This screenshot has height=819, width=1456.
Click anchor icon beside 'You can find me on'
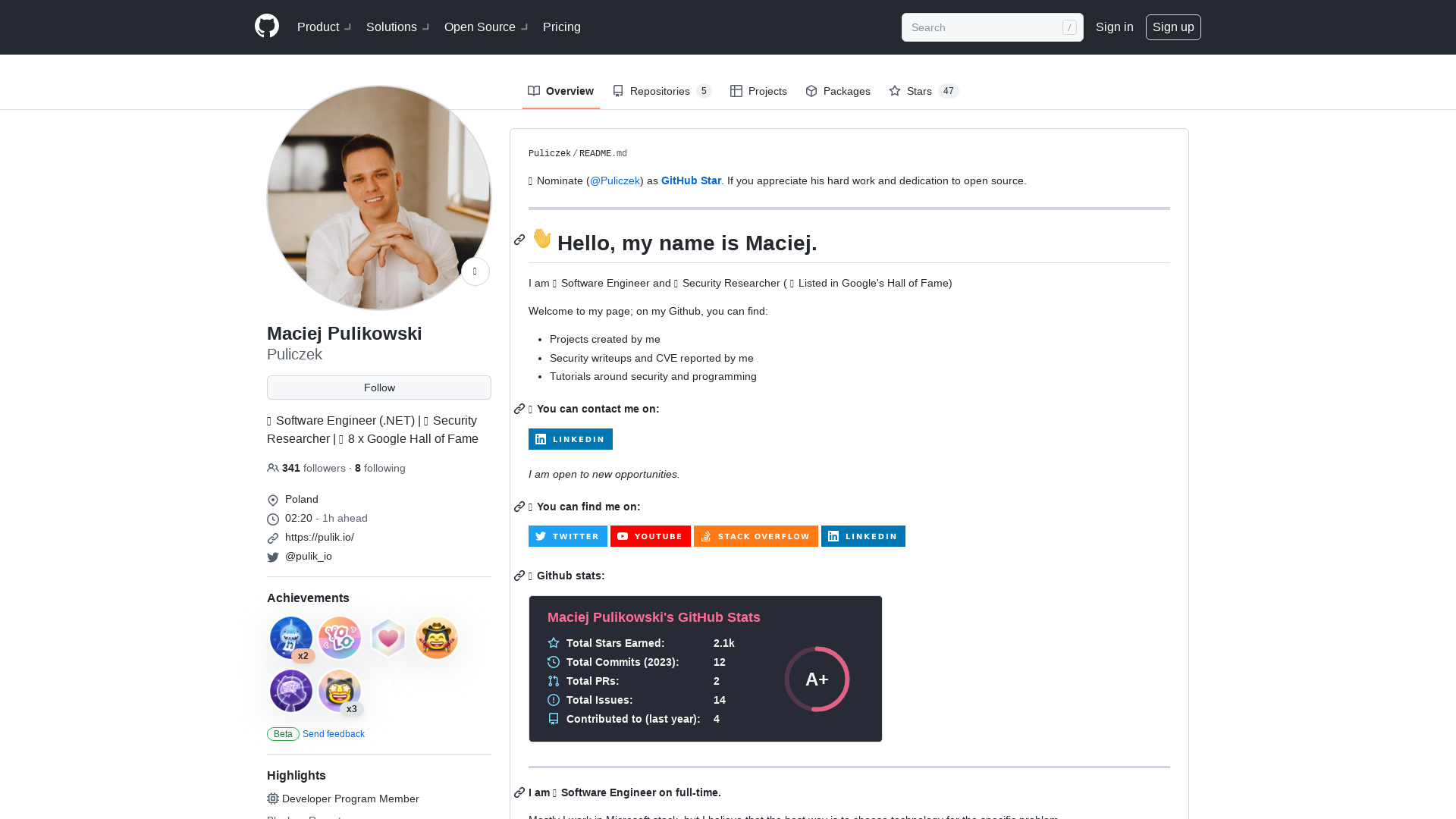click(x=519, y=507)
